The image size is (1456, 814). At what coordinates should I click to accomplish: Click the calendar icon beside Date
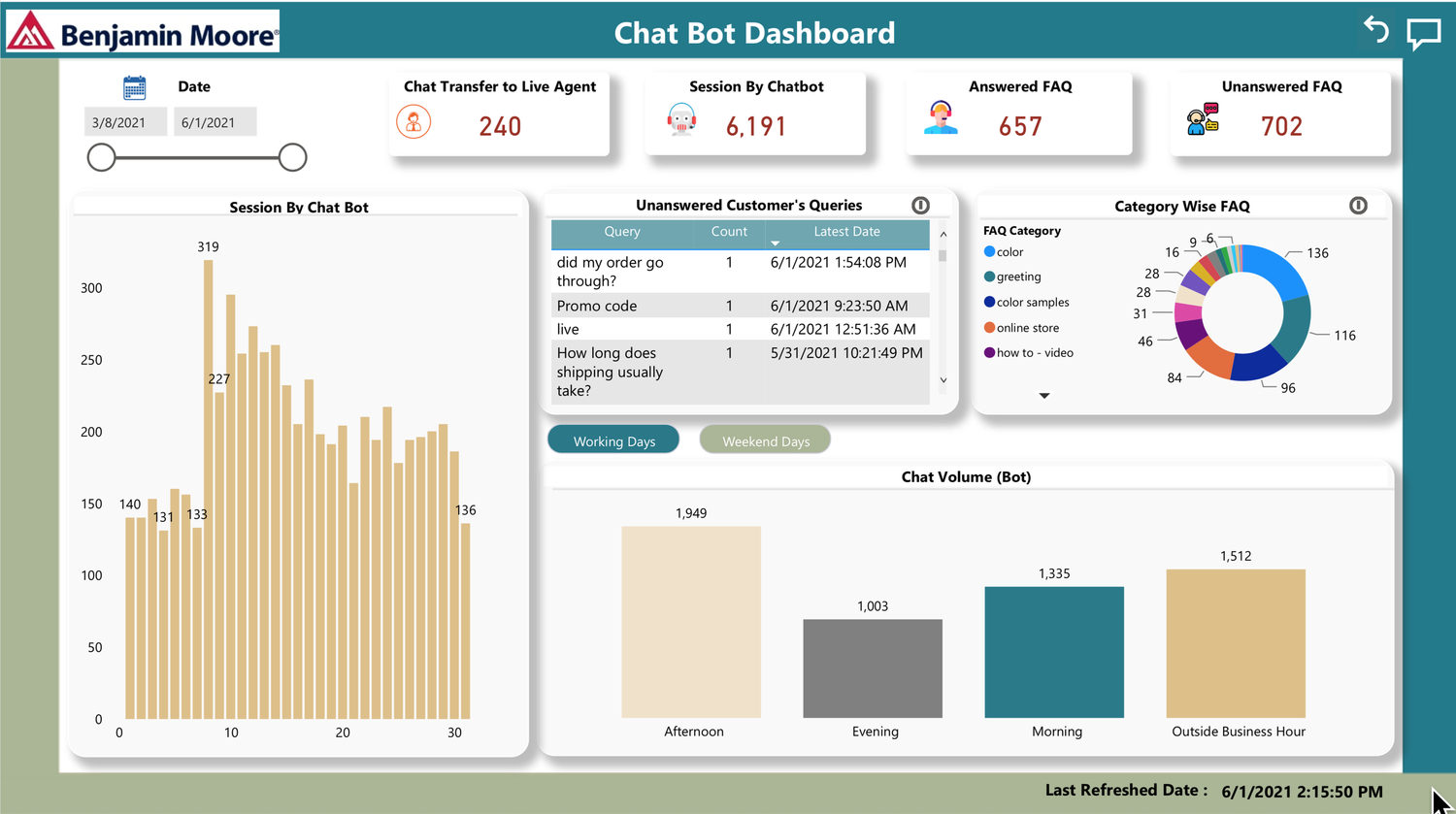point(135,87)
